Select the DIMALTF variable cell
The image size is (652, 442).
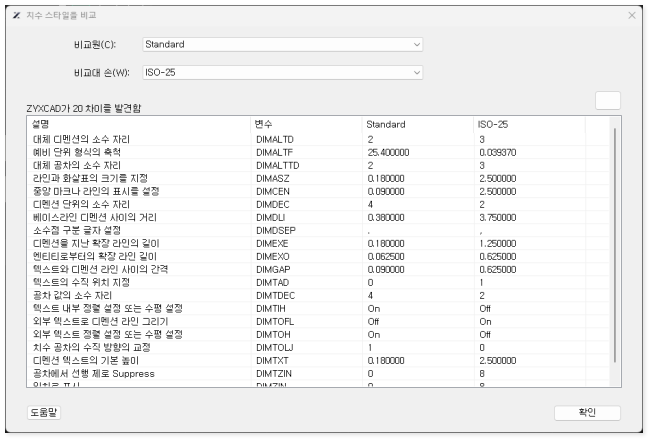click(274, 153)
